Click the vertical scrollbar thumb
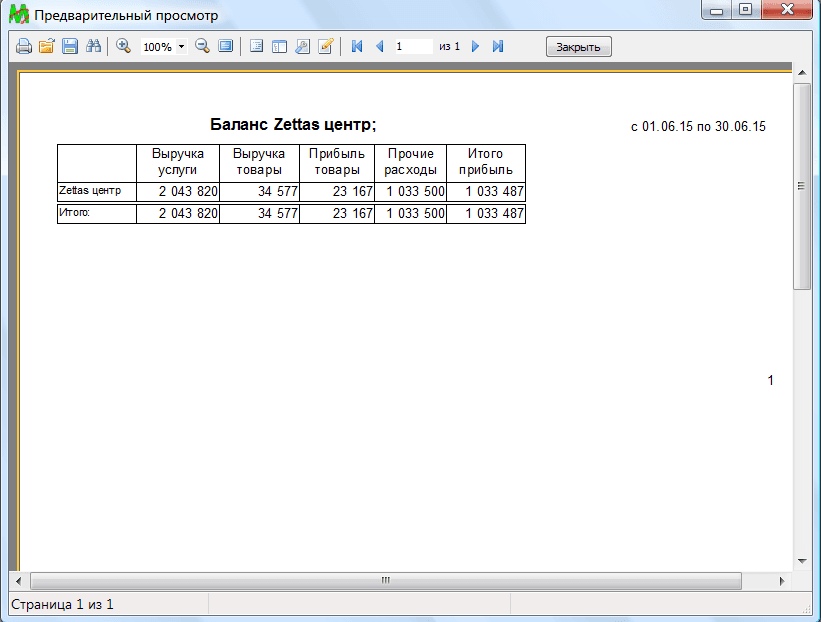 pos(802,186)
